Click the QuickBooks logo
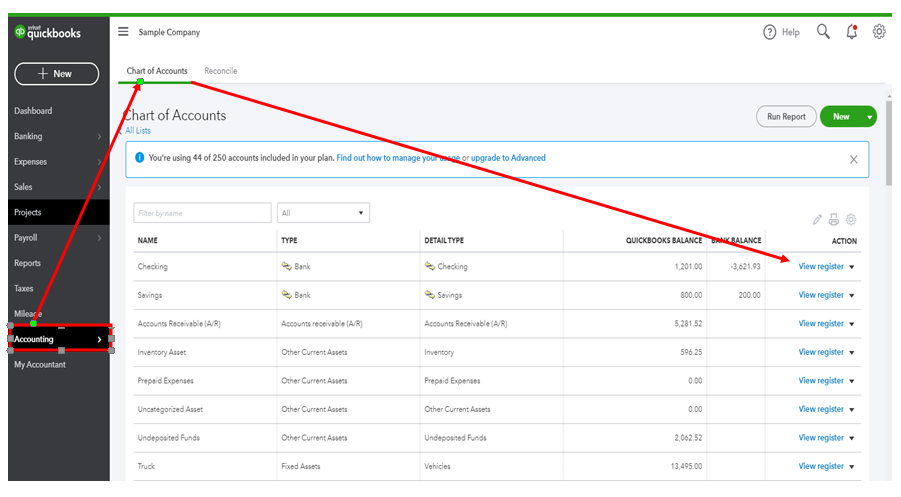 tap(48, 32)
